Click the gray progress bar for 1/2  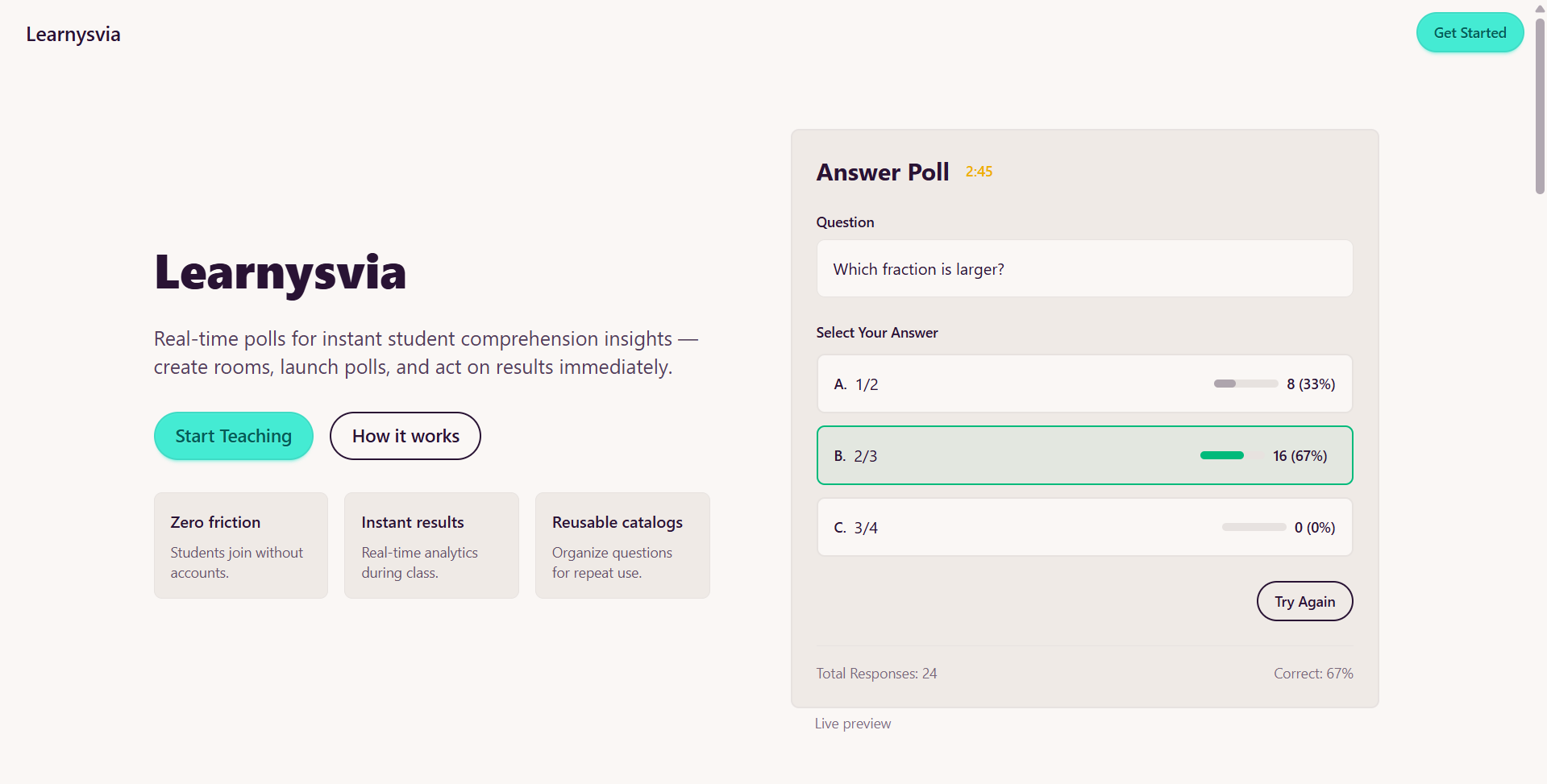(x=1245, y=384)
